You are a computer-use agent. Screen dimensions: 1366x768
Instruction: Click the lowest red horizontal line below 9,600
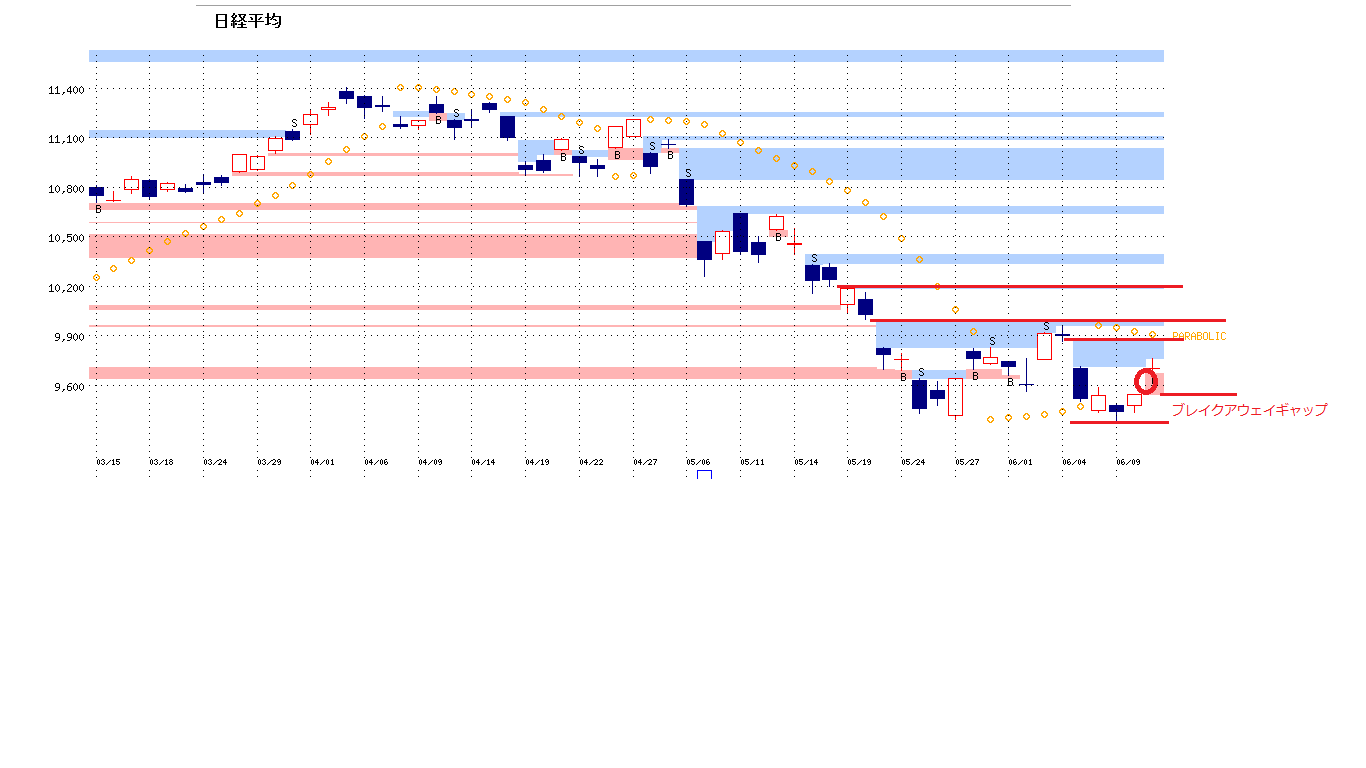tap(1118, 422)
